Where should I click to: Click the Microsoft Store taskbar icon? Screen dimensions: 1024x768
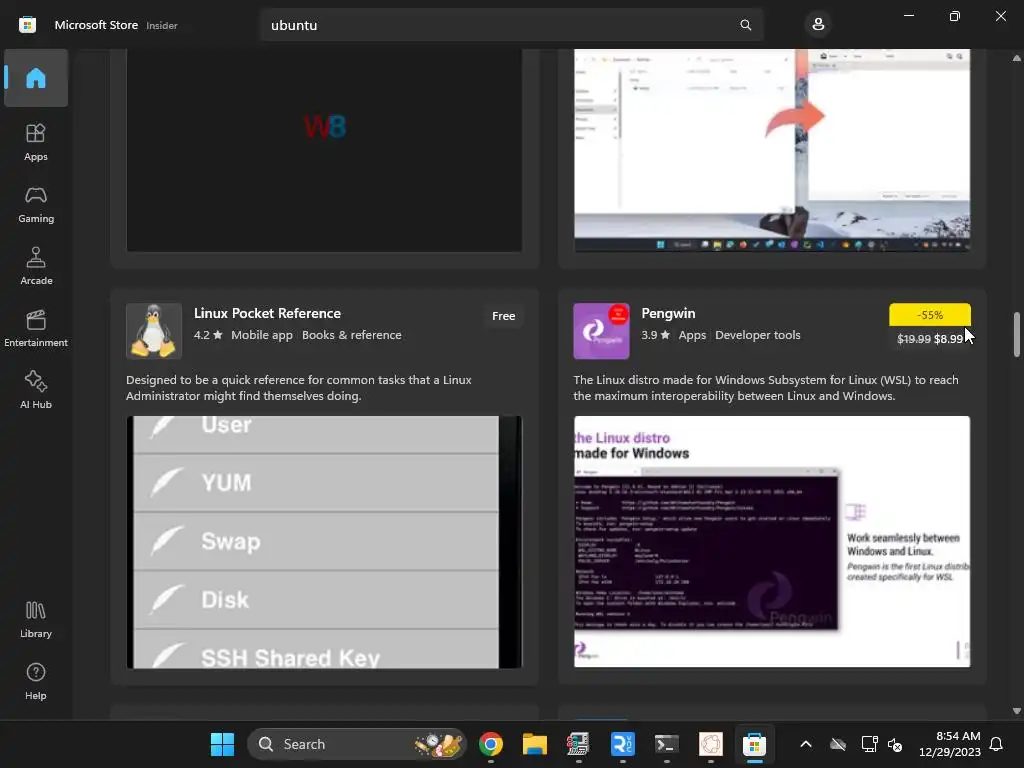click(x=754, y=744)
